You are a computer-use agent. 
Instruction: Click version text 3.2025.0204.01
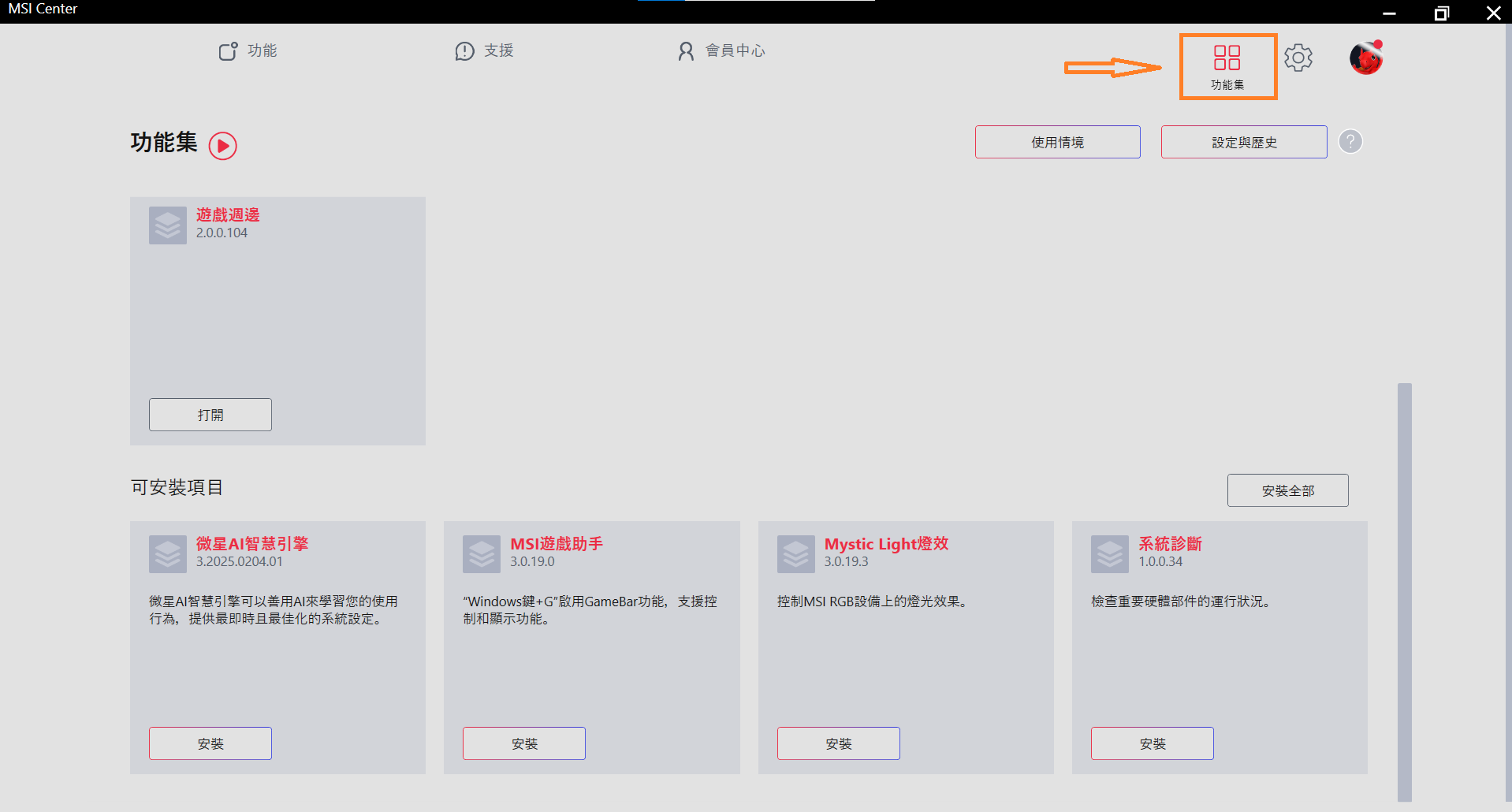(240, 561)
